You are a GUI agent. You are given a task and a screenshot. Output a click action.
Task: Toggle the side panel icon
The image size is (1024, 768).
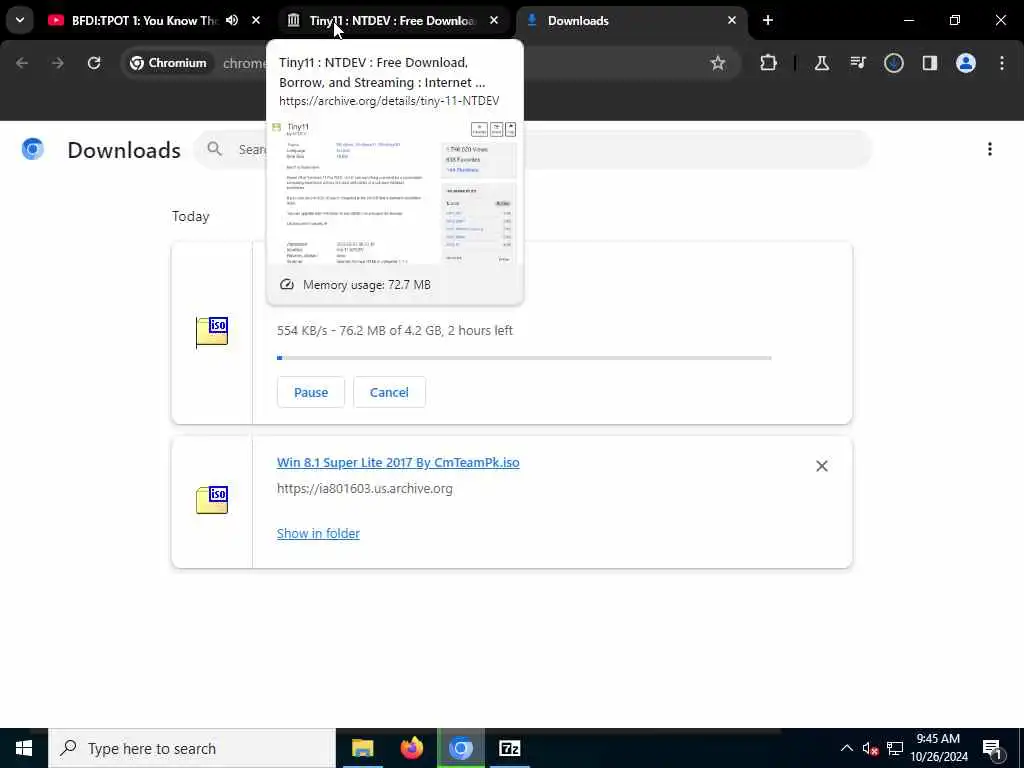(x=930, y=63)
